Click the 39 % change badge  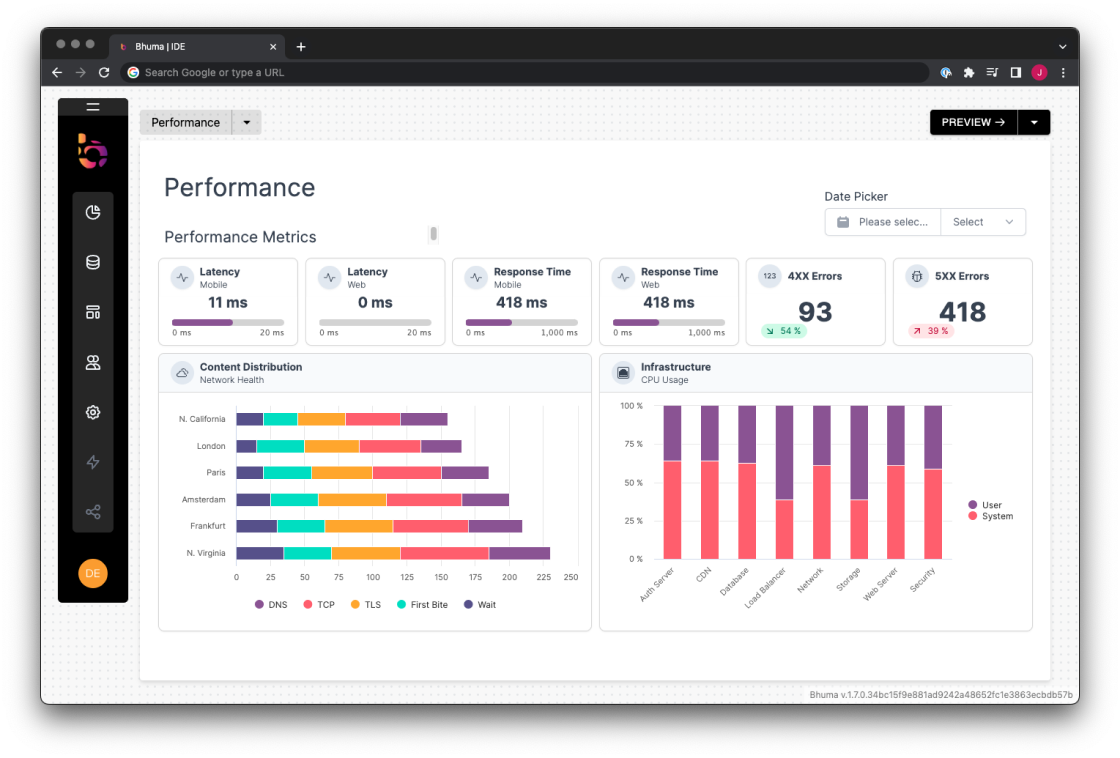tap(931, 331)
